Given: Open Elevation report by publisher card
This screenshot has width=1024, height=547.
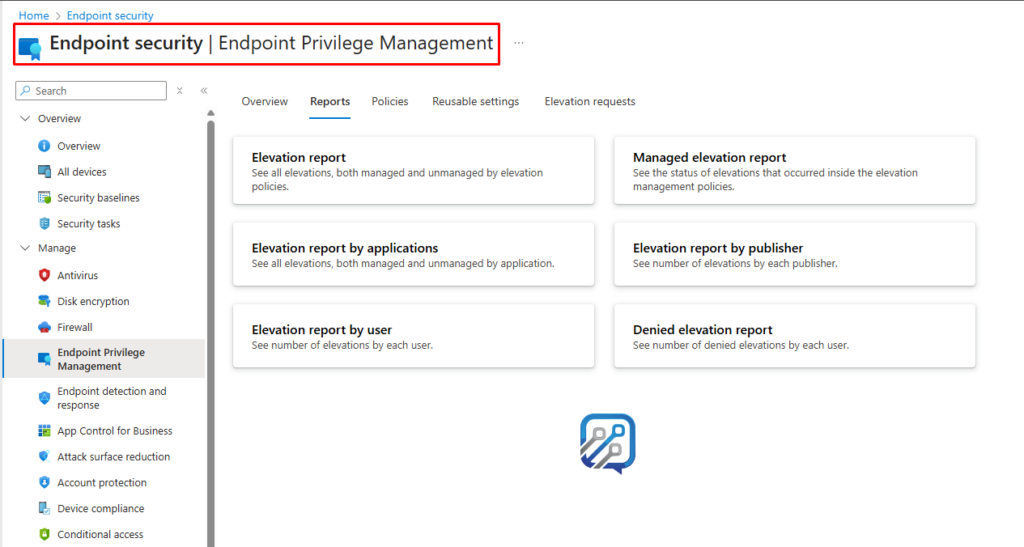Looking at the screenshot, I should pyautogui.click(x=795, y=255).
